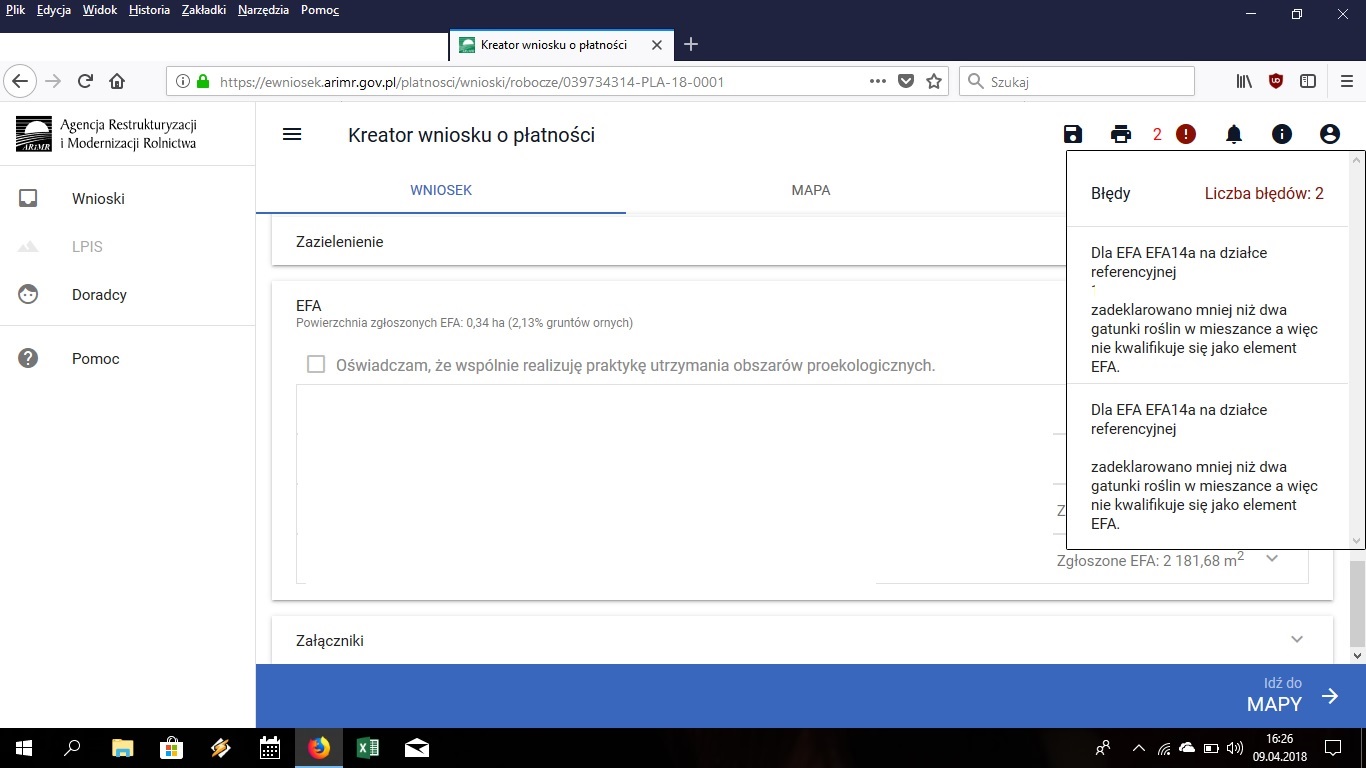Check the shared EFA practice declaration checkbox

click(x=316, y=365)
